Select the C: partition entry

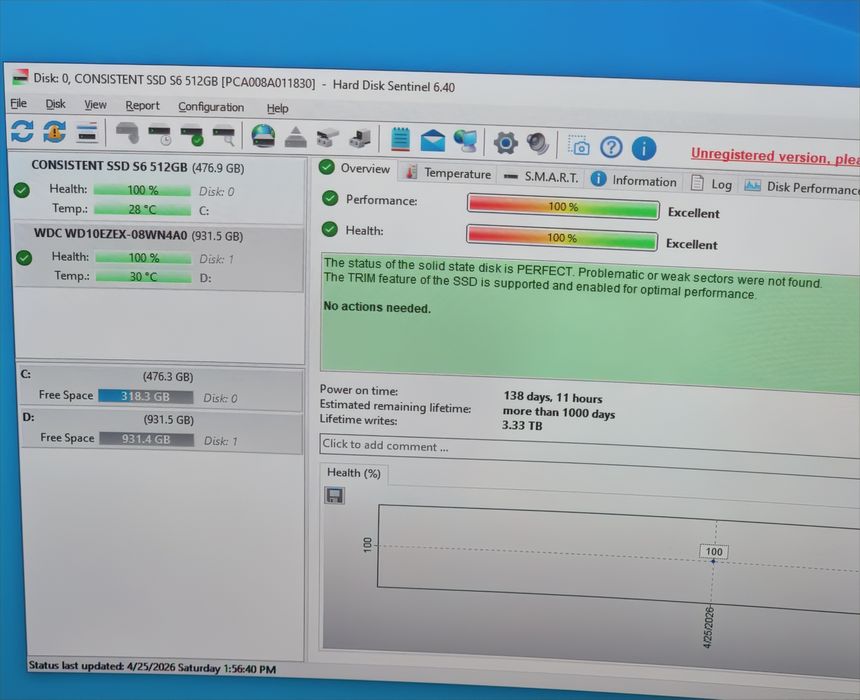(x=160, y=387)
